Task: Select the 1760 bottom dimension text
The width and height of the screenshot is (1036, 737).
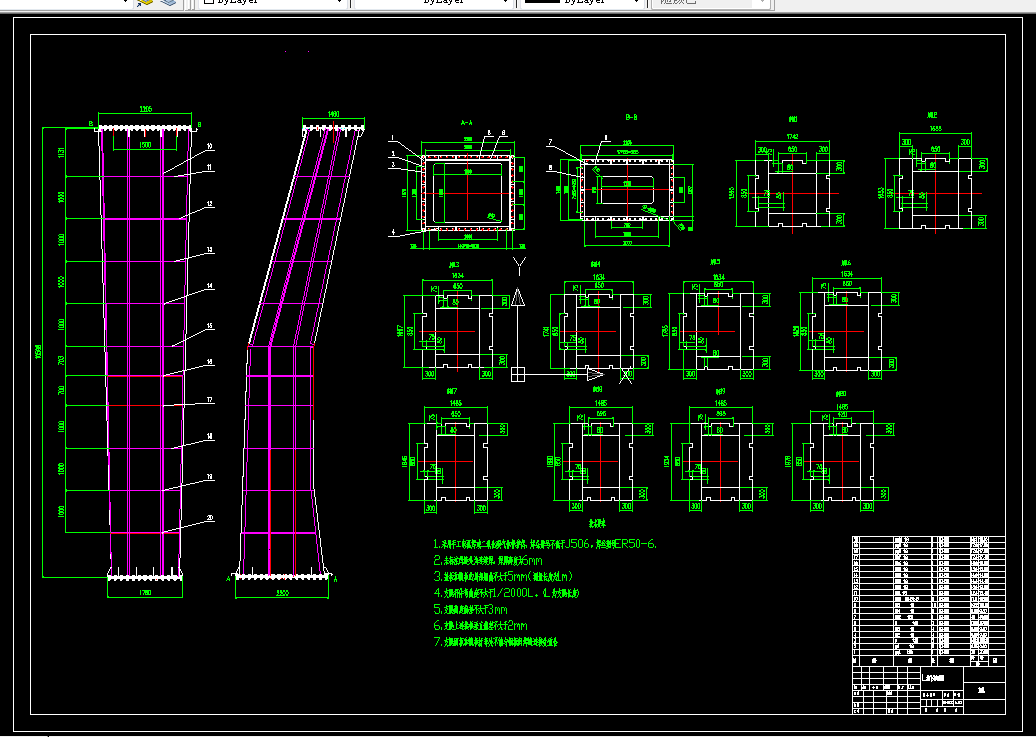Action: (x=145, y=593)
